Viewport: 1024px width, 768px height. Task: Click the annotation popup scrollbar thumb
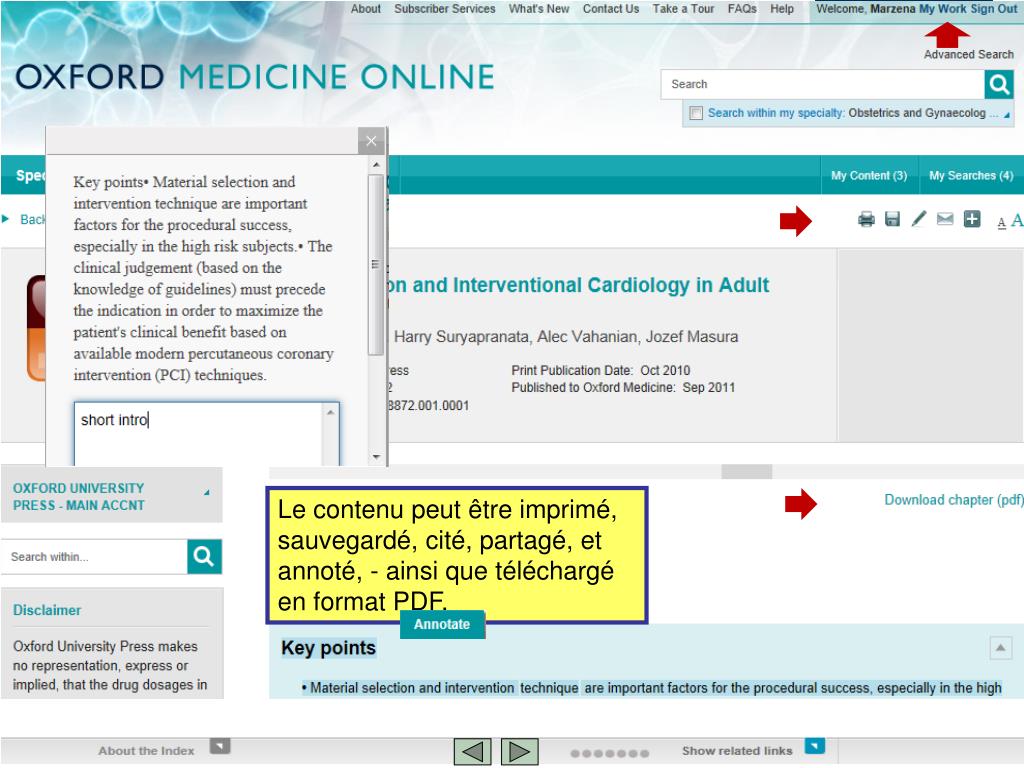(x=376, y=264)
